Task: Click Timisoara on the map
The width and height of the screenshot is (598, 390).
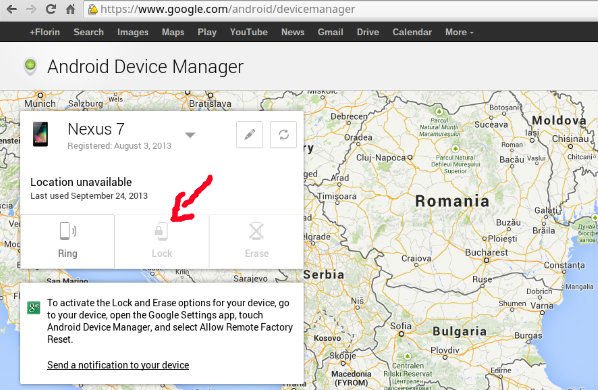Action: (337, 196)
